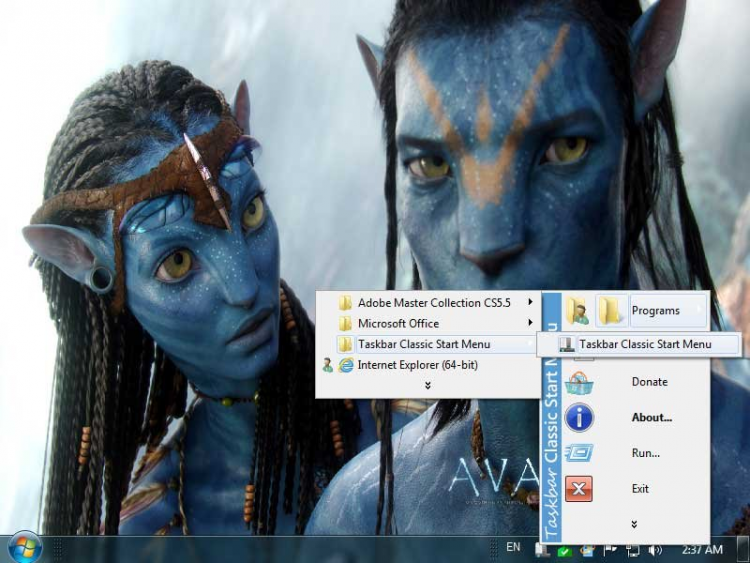Viewport: 750px width, 563px height.
Task: Click the Taskbar Classic Start Menu tray icon
Action: pyautogui.click(x=542, y=550)
